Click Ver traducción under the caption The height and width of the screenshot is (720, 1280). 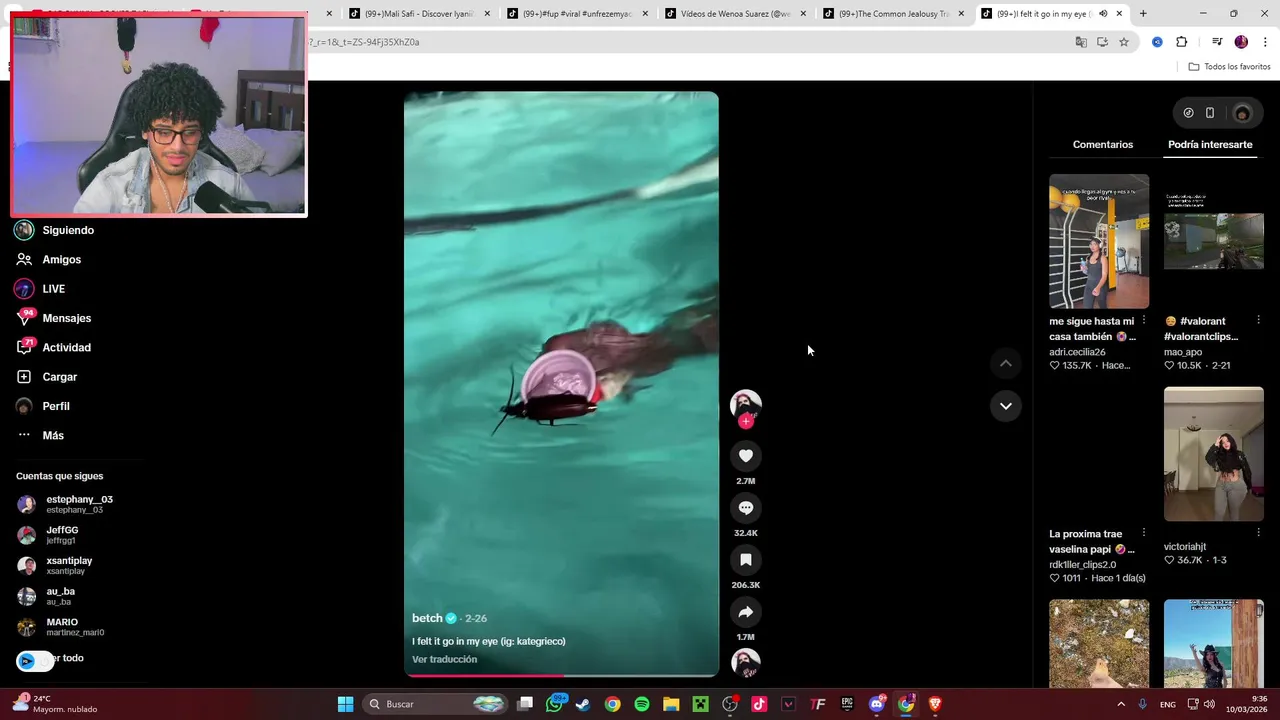[x=444, y=659]
